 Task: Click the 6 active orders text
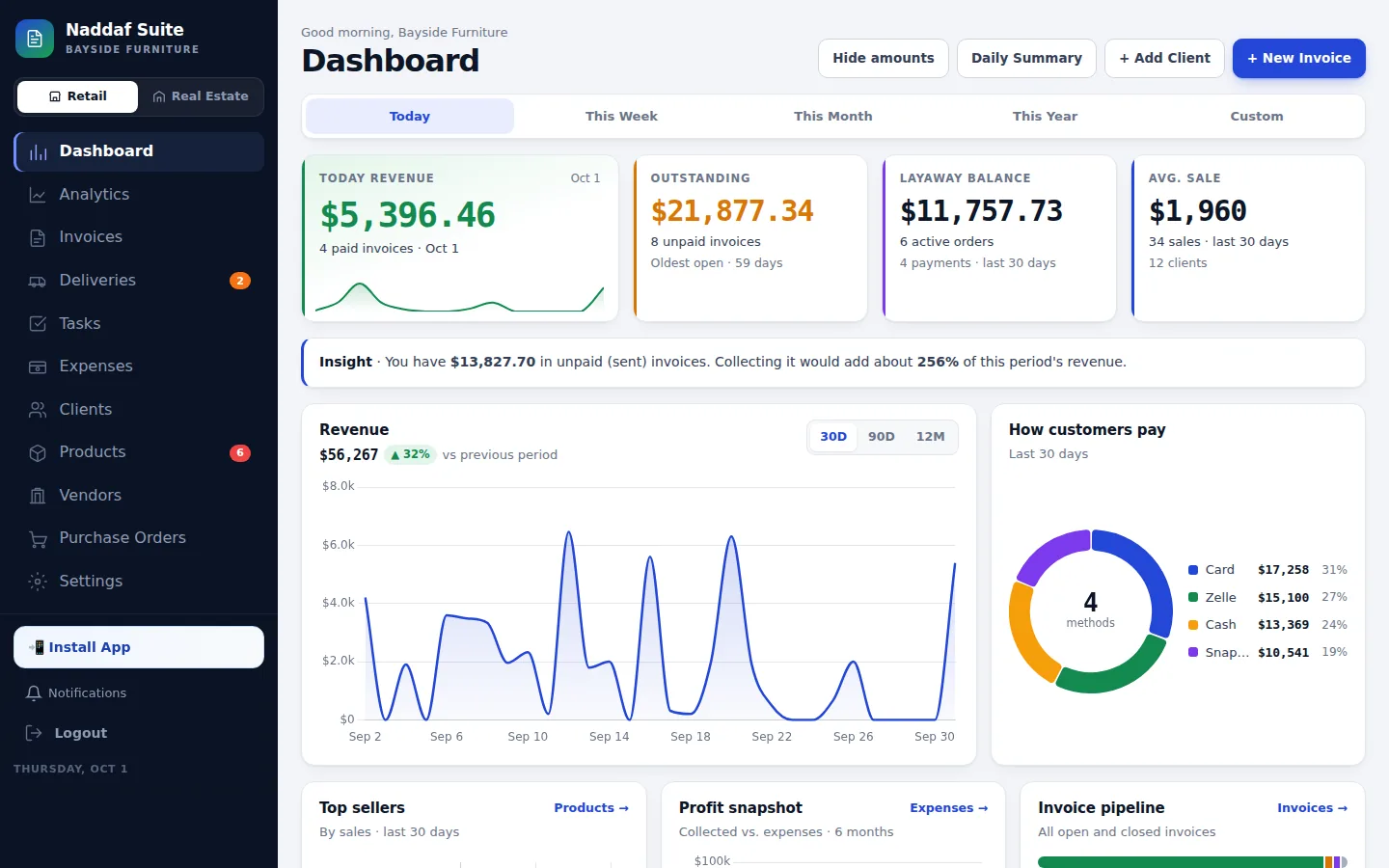tap(946, 242)
